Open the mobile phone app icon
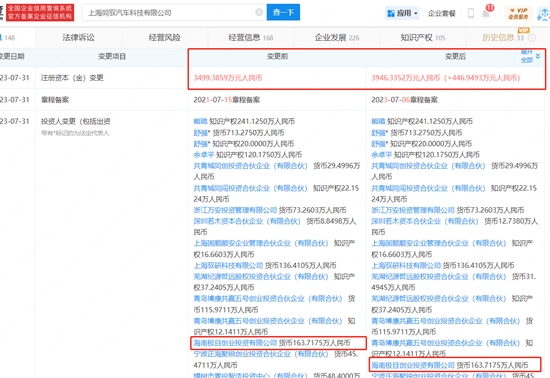The image size is (550, 378). 471,13
